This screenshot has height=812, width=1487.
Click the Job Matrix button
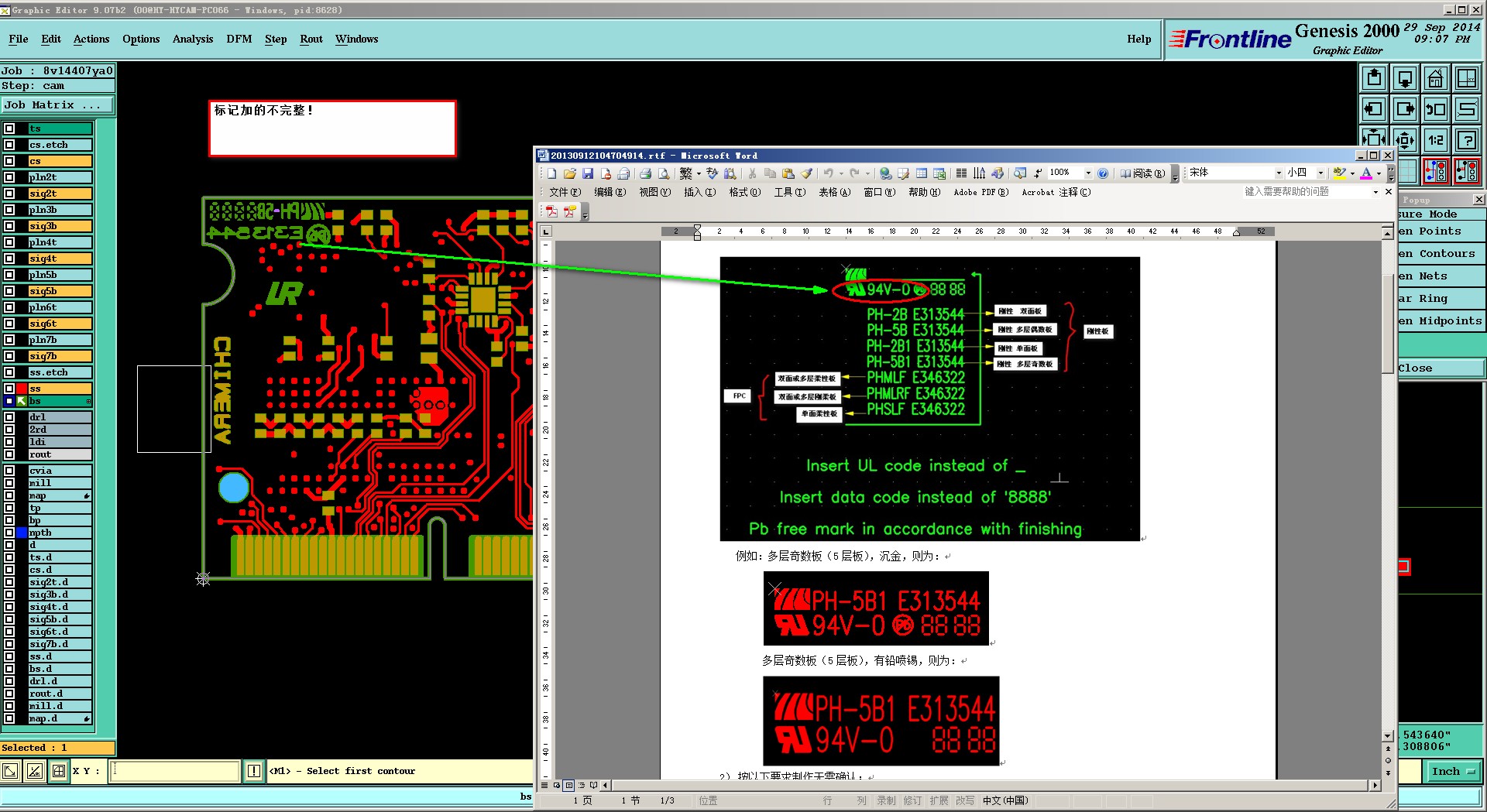click(57, 105)
